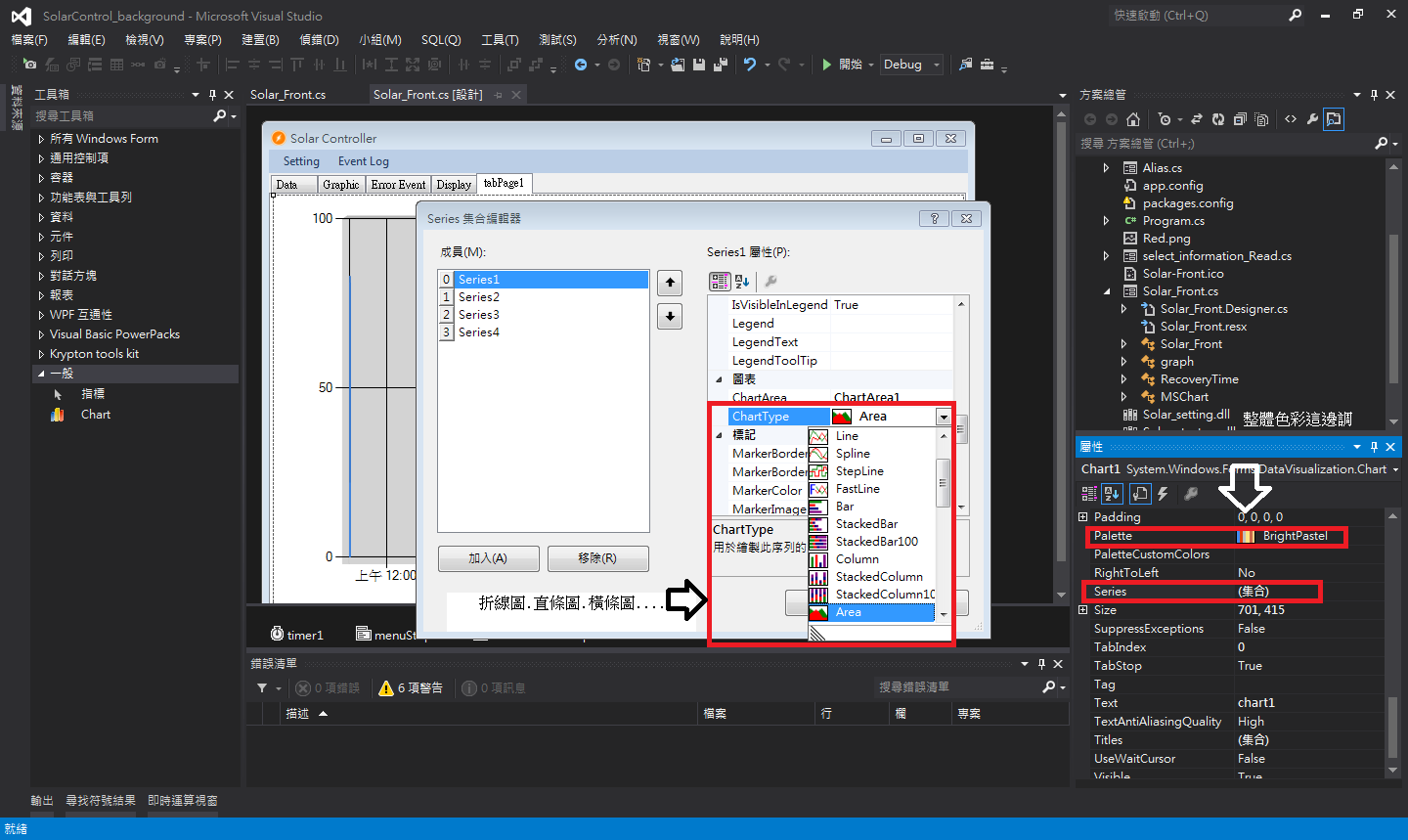
Task: Open the Series editor help button
Action: coord(934,218)
